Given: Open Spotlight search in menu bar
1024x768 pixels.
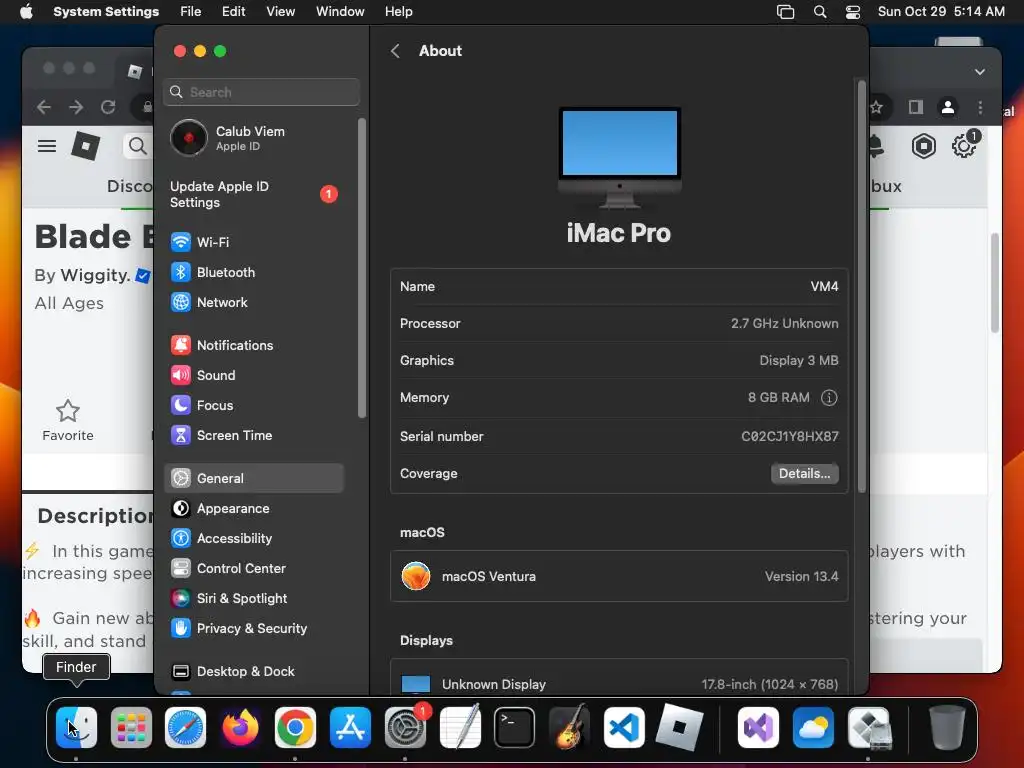Looking at the screenshot, I should point(820,12).
